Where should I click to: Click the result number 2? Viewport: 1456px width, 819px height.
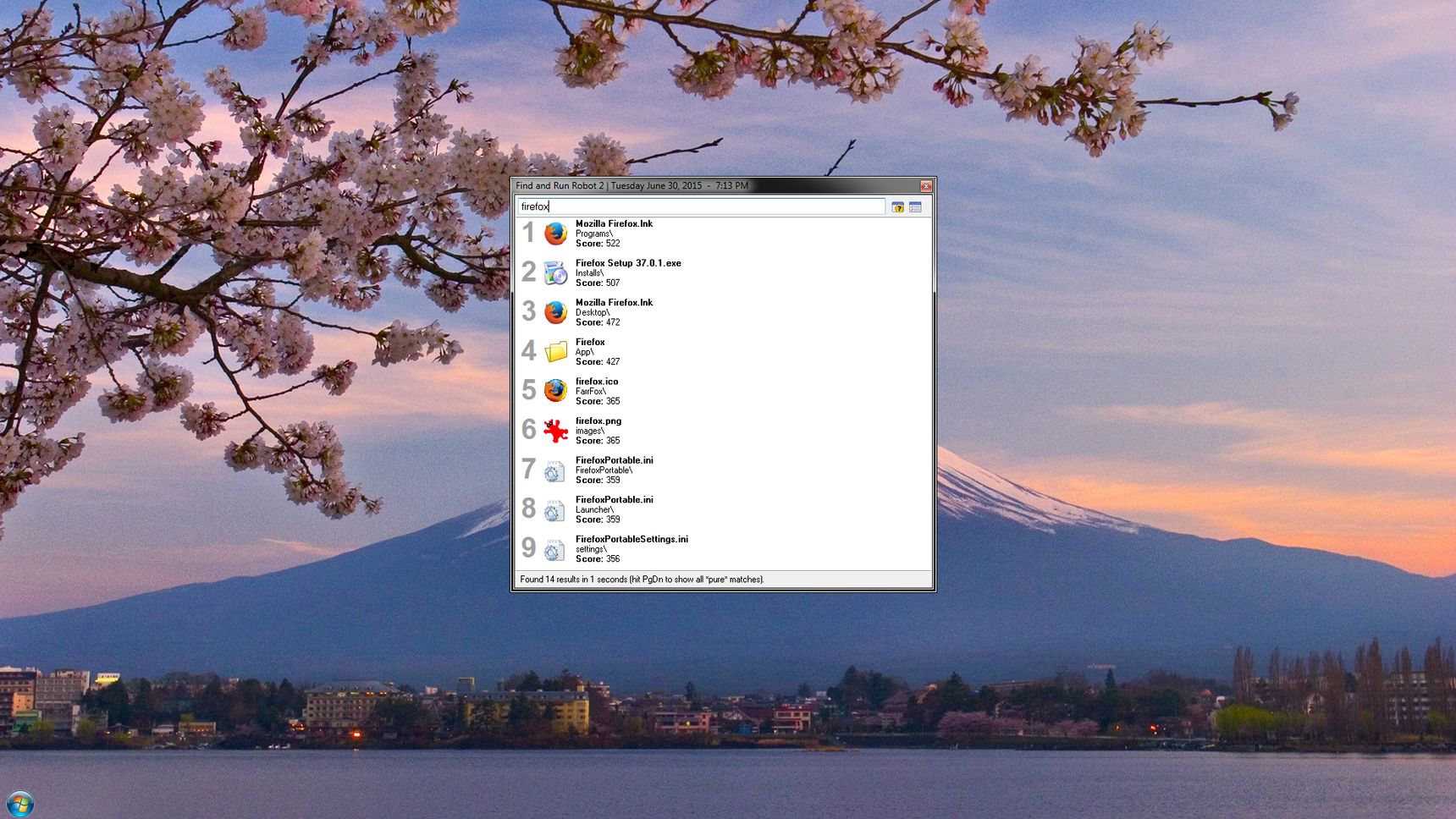pyautogui.click(x=528, y=272)
